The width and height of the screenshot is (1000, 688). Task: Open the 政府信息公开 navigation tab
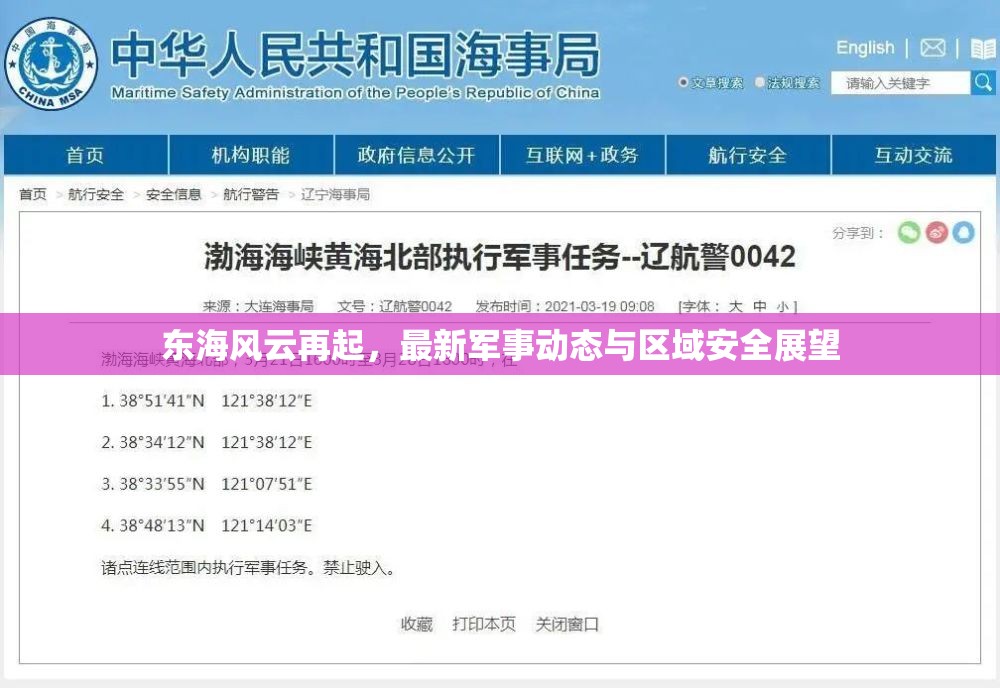[416, 155]
